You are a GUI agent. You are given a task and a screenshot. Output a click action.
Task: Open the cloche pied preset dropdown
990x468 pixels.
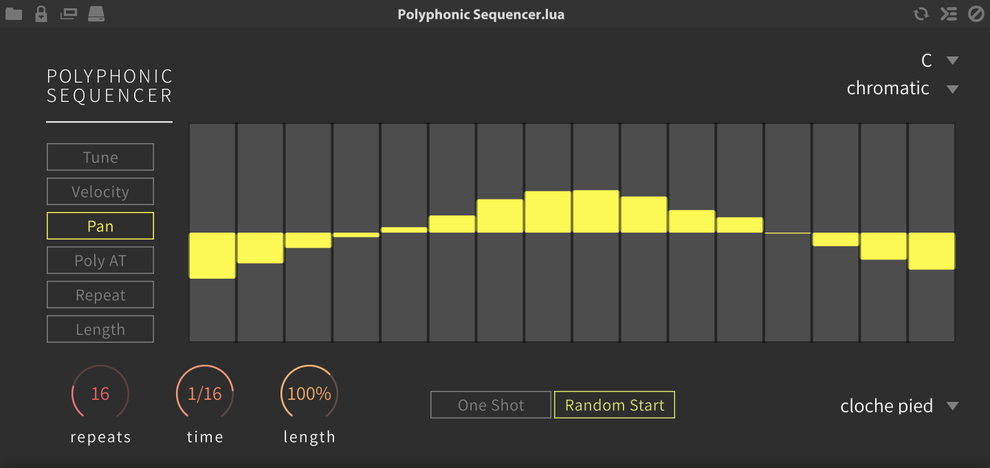[x=899, y=406]
